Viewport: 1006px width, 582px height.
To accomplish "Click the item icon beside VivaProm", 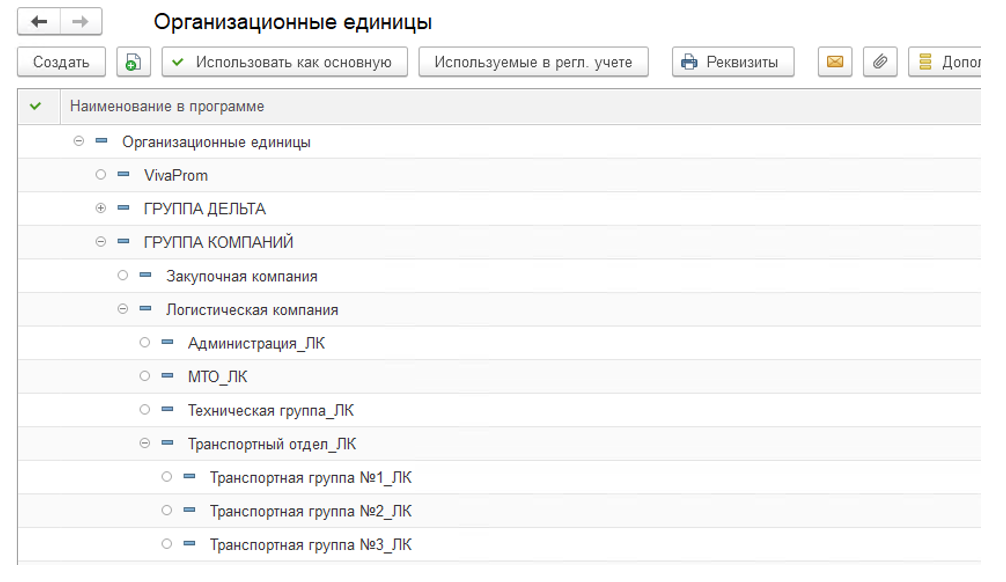I will click(123, 175).
